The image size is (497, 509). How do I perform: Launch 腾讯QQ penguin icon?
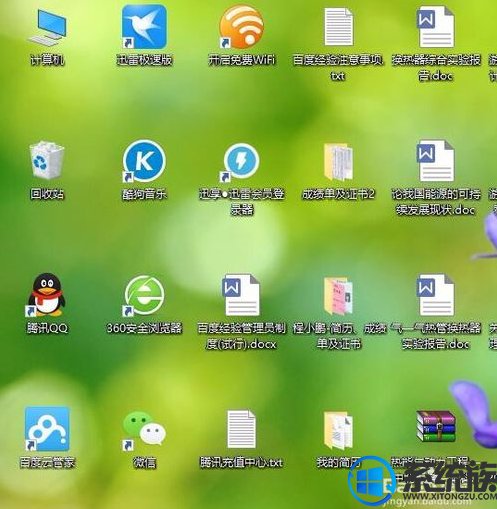pos(46,295)
